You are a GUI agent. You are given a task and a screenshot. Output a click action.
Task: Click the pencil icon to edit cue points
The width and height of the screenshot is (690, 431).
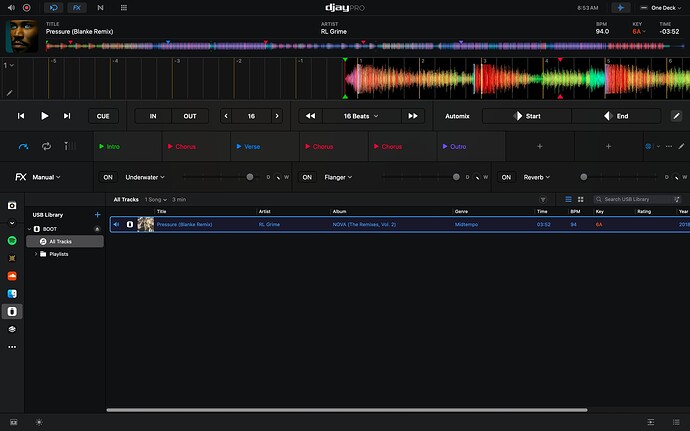(x=681, y=146)
